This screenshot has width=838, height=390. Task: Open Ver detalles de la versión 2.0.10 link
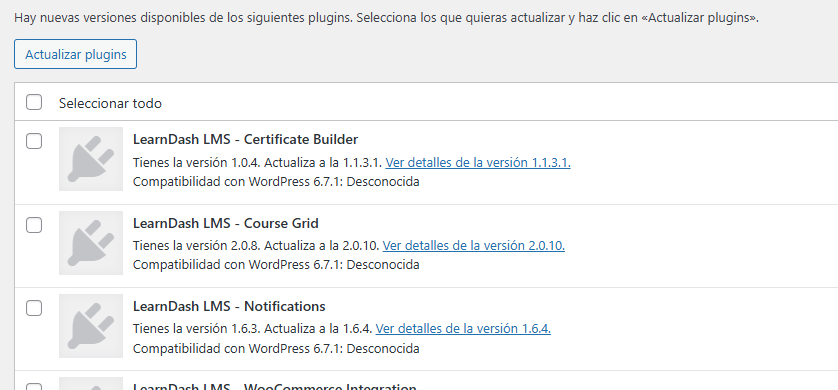474,246
